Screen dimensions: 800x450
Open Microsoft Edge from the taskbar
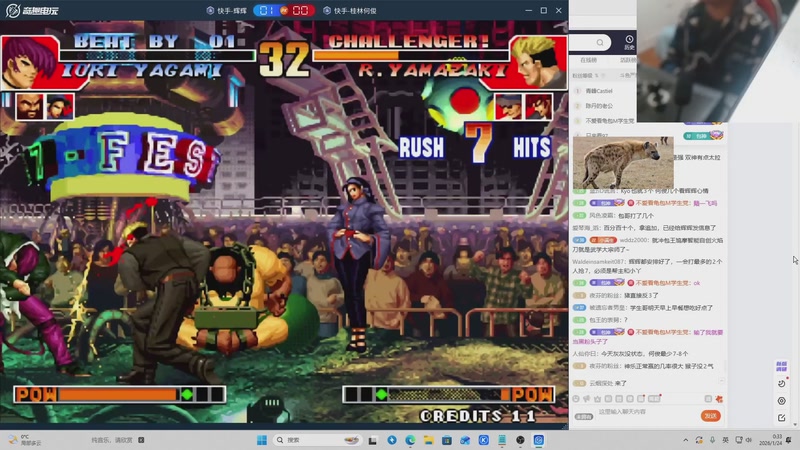410,440
